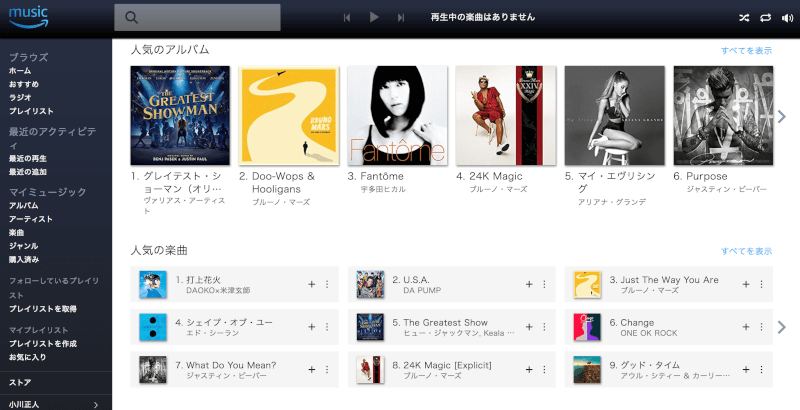Open ラジオ in the sidebar
Image resolution: width=800 pixels, height=410 pixels.
tap(20, 97)
